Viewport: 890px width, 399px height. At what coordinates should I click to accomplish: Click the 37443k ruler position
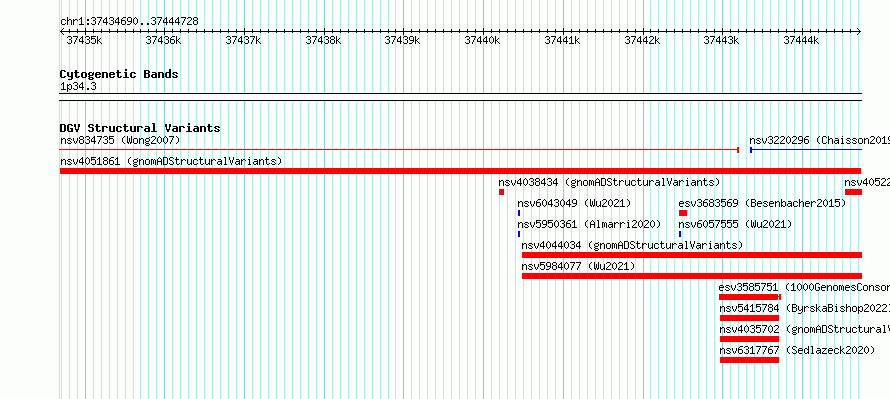[x=722, y=40]
